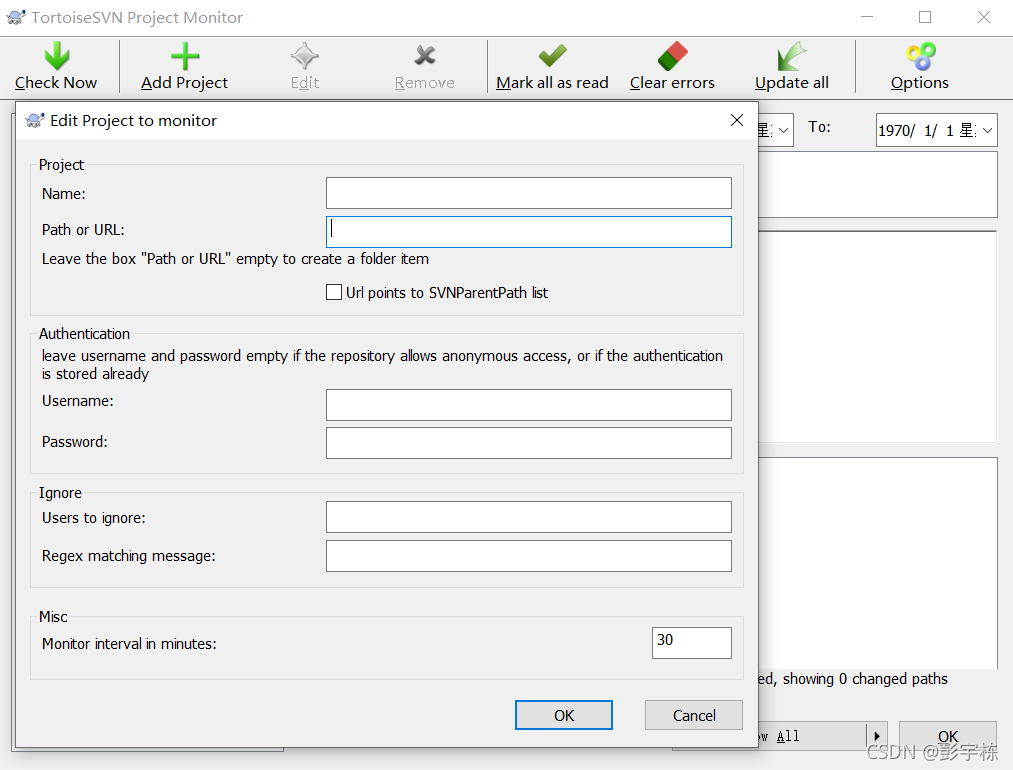Enable Url points to SVNParentPath list
This screenshot has height=770, width=1013.
[x=334, y=293]
